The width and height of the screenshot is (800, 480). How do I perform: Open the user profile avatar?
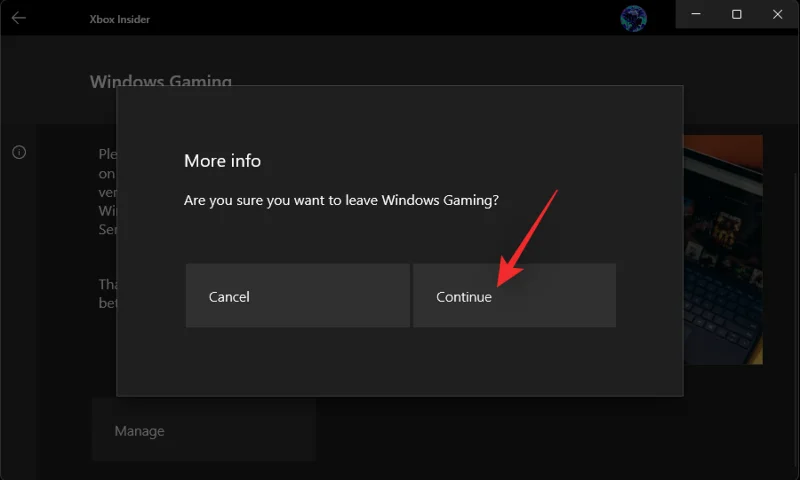[633, 18]
